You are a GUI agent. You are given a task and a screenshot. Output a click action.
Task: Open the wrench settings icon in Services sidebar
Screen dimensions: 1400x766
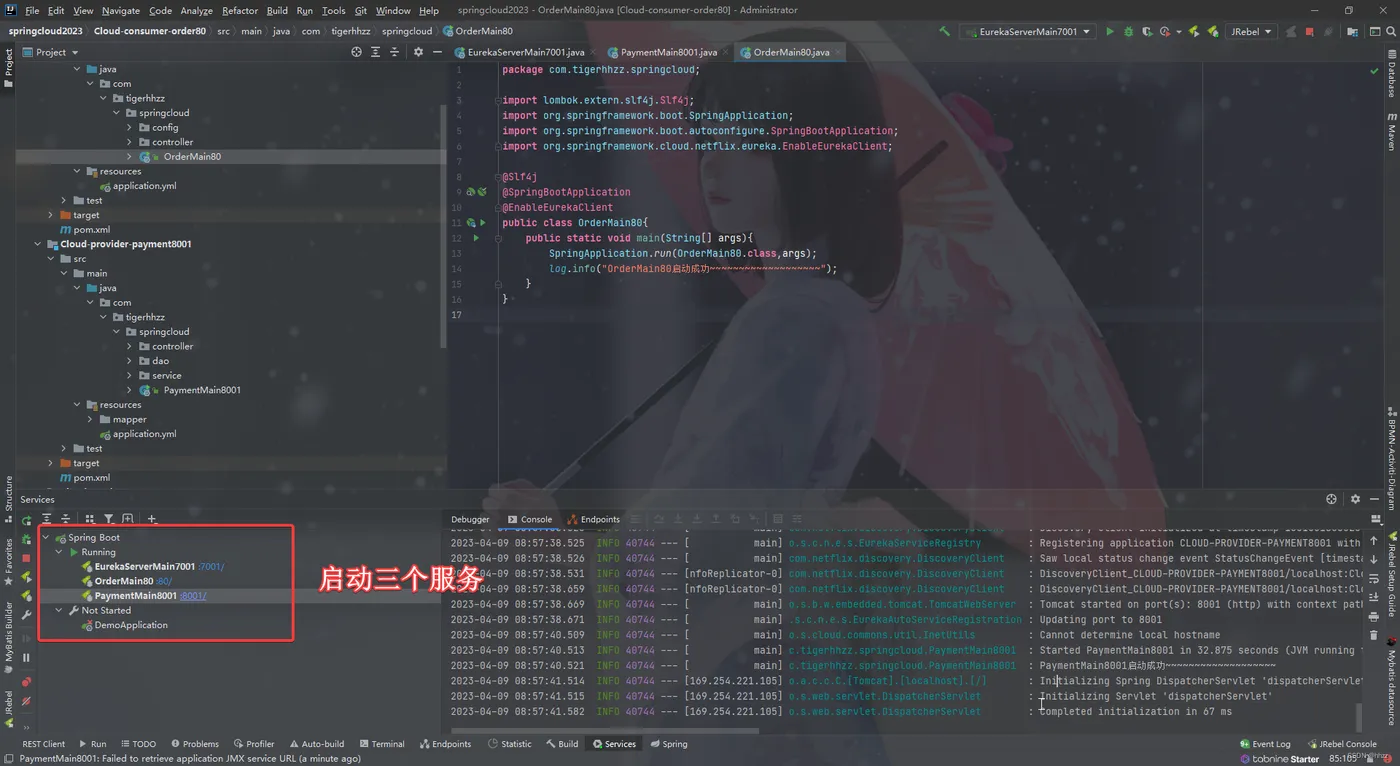pos(27,615)
